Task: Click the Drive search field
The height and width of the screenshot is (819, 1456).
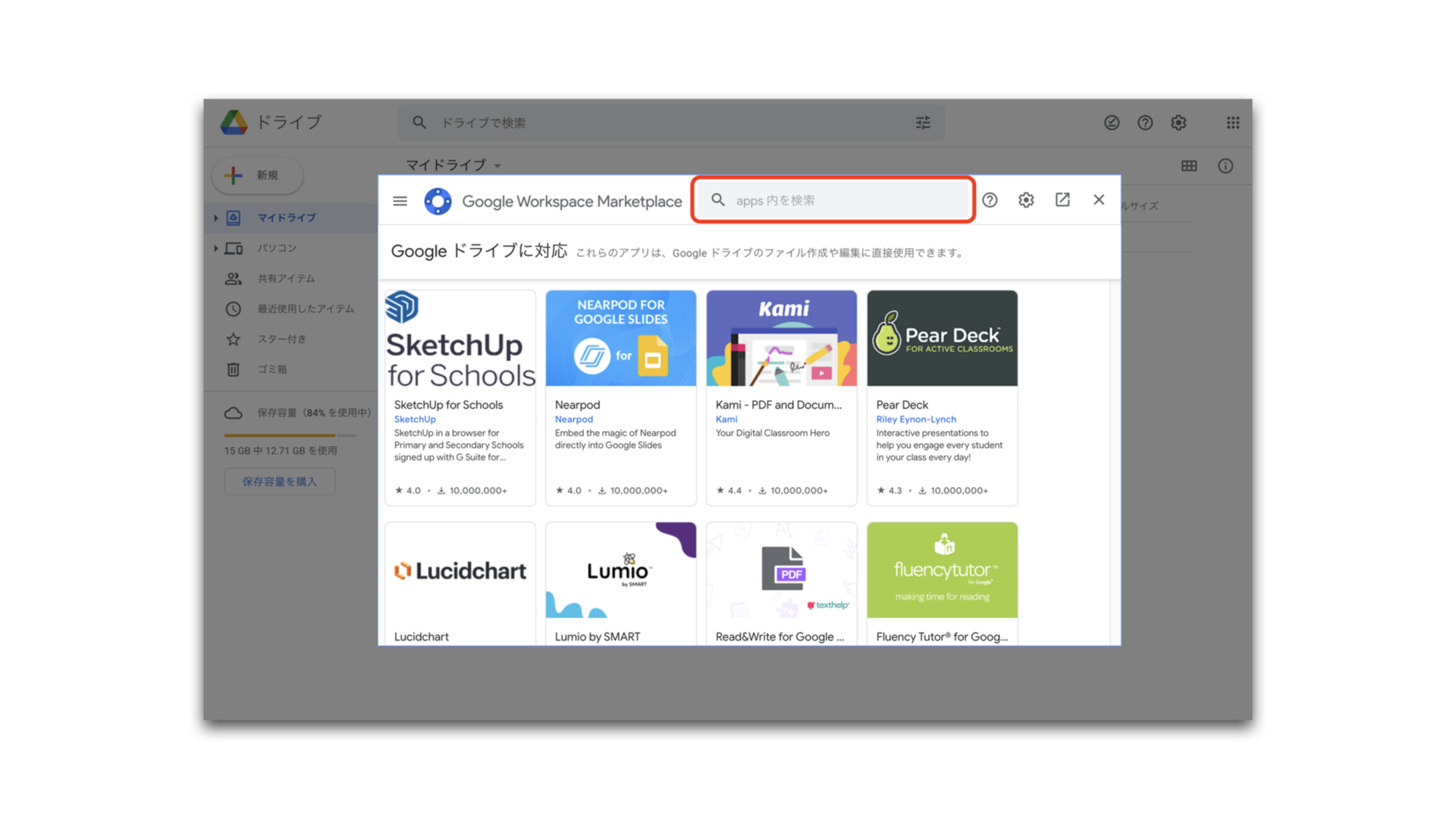Action: [671, 122]
